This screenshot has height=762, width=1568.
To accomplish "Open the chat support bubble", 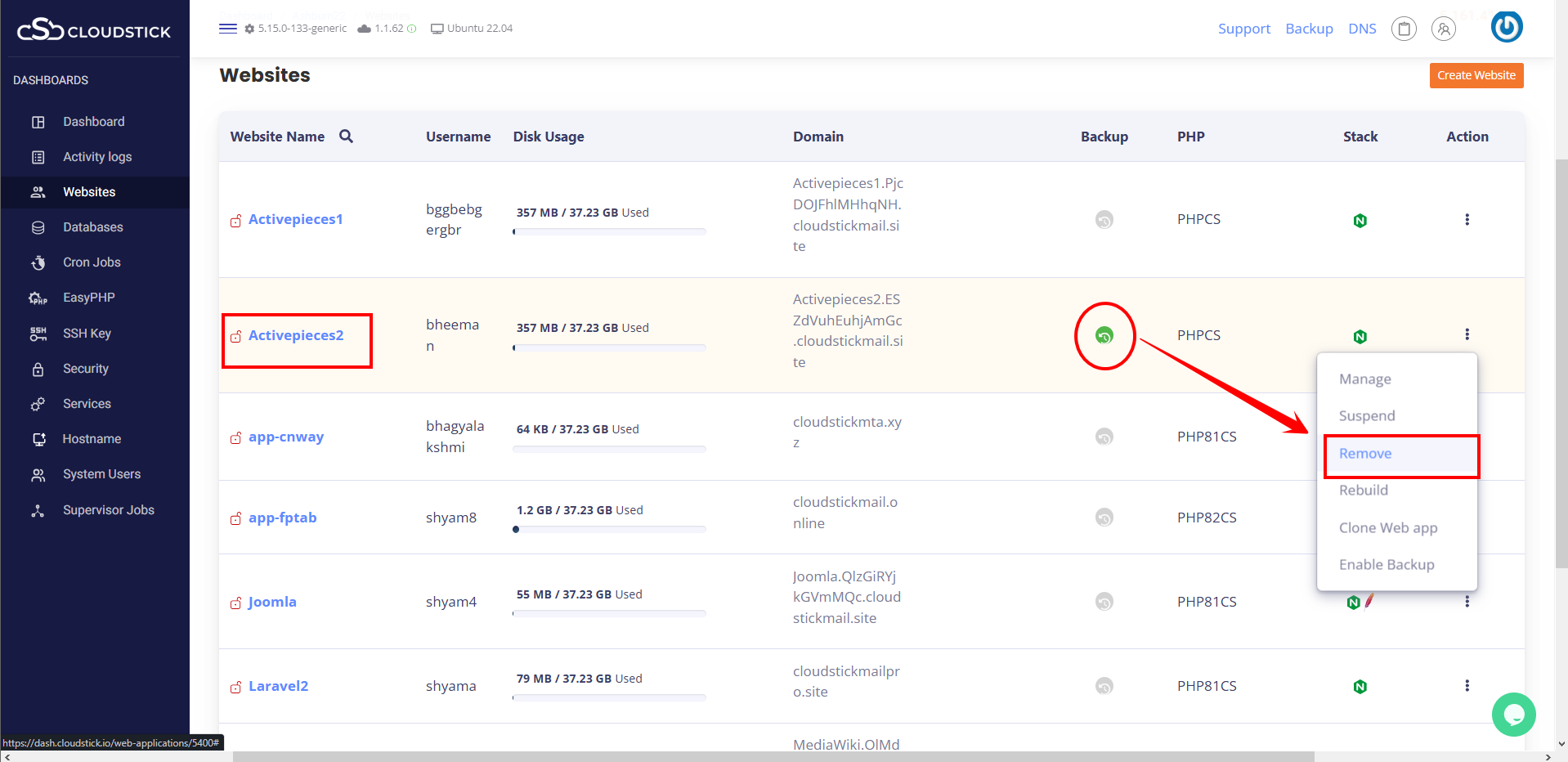I will 1513,715.
